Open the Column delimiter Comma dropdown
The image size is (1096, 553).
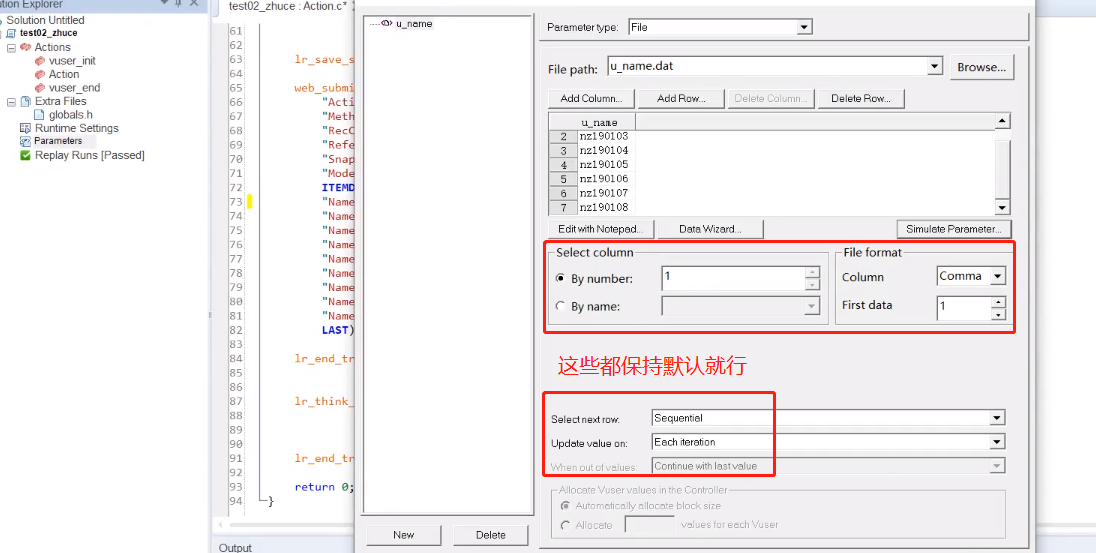point(997,276)
